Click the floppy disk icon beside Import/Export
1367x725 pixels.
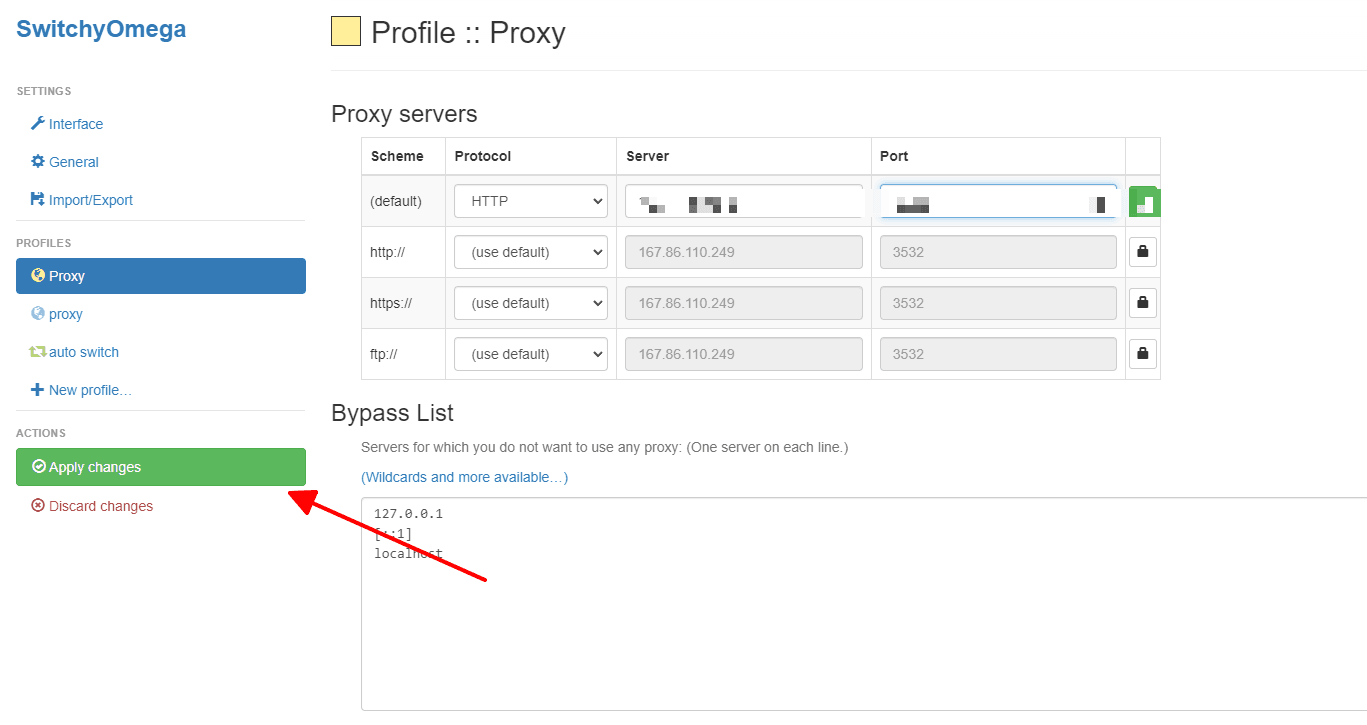click(38, 200)
